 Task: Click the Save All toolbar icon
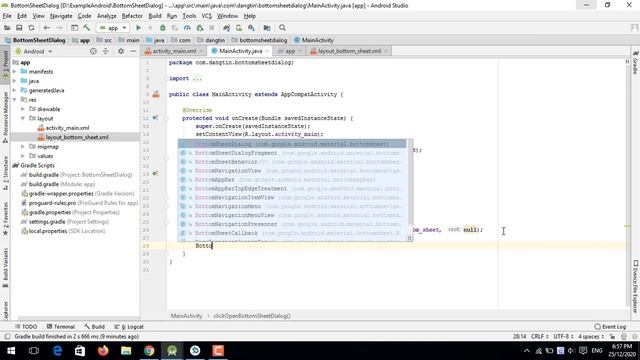(x=19, y=28)
